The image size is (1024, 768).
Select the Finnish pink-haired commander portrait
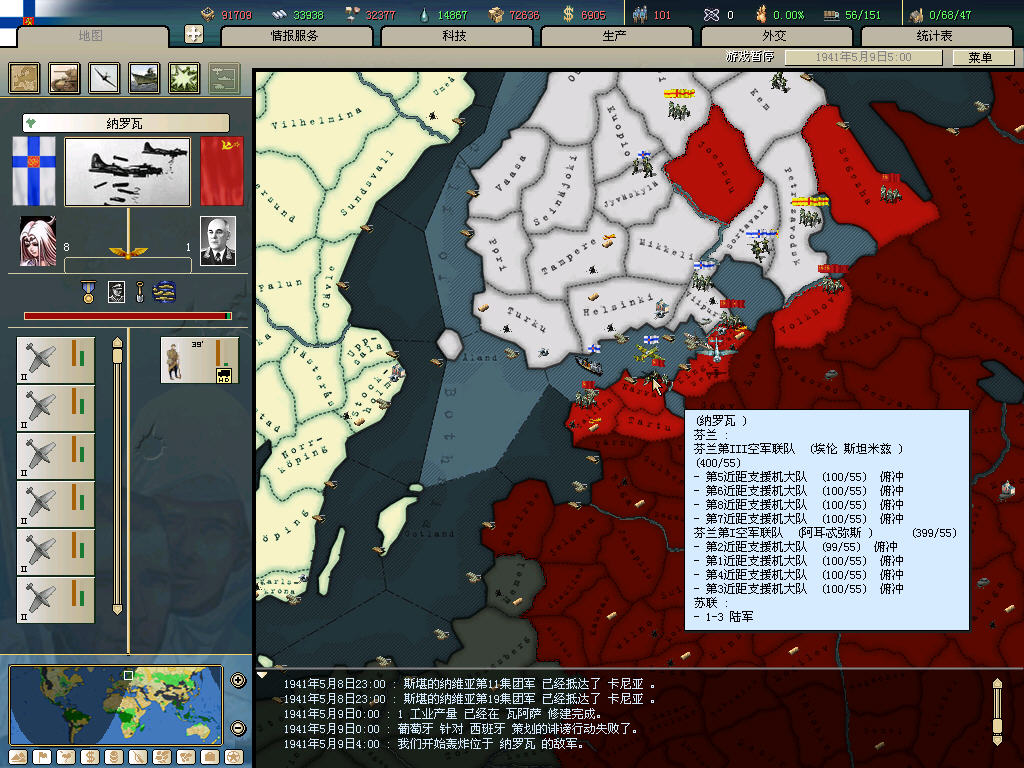[x=37, y=241]
